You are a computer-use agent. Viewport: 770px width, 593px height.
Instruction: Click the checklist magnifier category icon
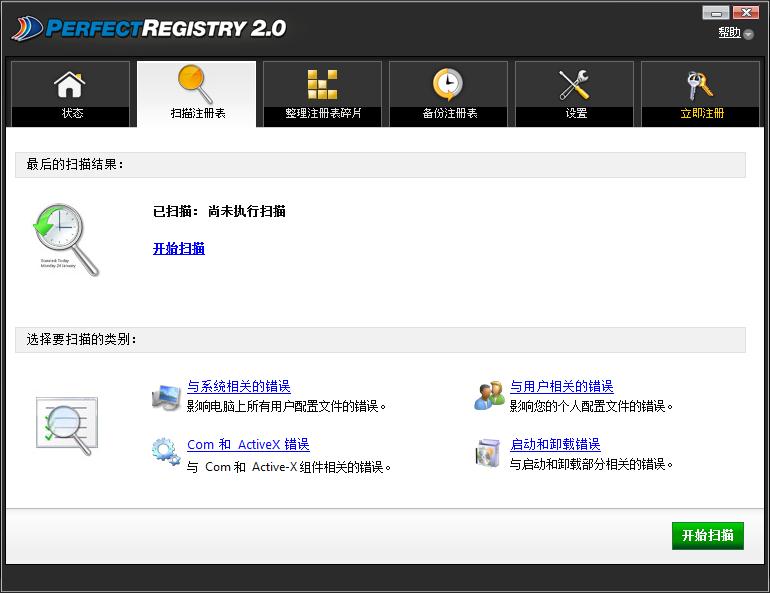pyautogui.click(x=66, y=424)
